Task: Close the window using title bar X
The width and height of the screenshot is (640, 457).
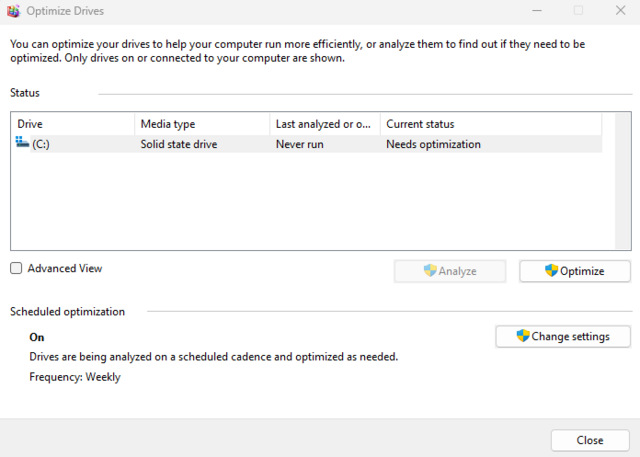Action: tap(620, 11)
